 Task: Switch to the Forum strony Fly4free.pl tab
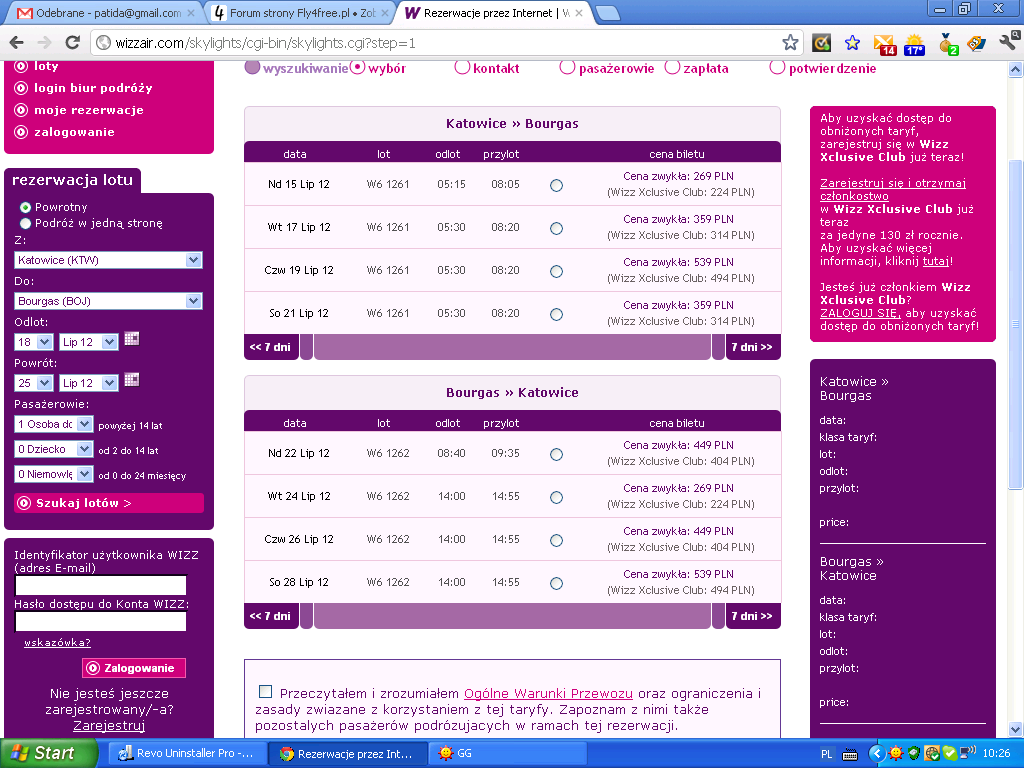pyautogui.click(x=298, y=13)
